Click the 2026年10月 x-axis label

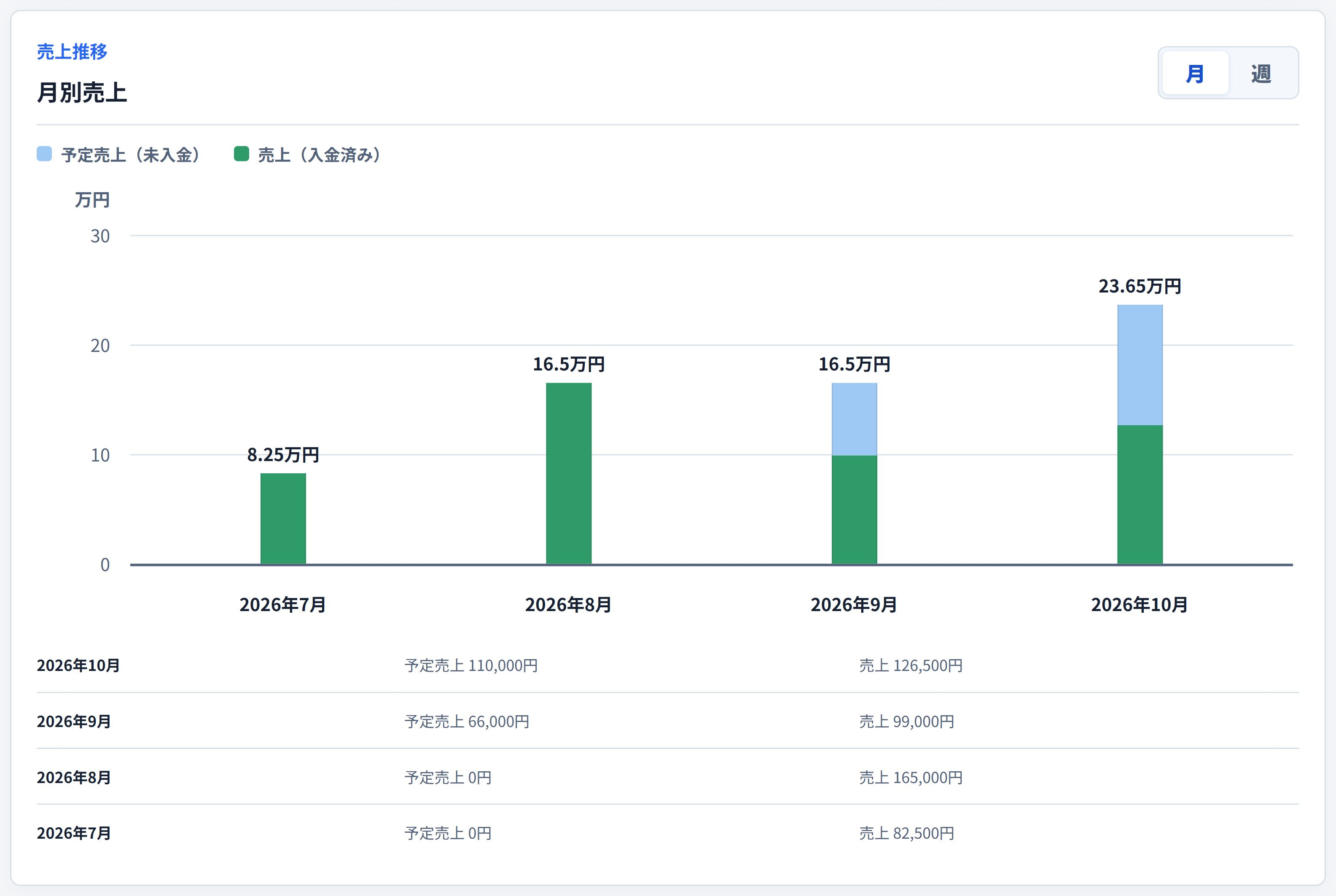[x=1140, y=605]
